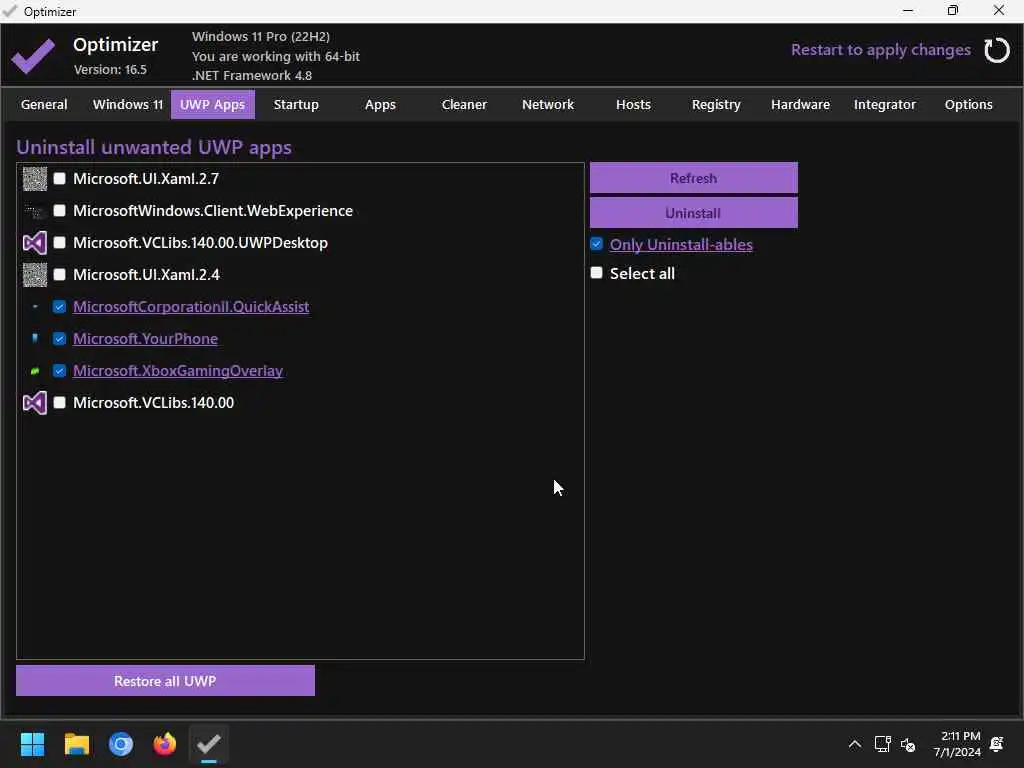The height and width of the screenshot is (768, 1024).
Task: Check the Microsoft.VCLibs.140.00.UWPDesktop checkbox
Action: coord(59,242)
